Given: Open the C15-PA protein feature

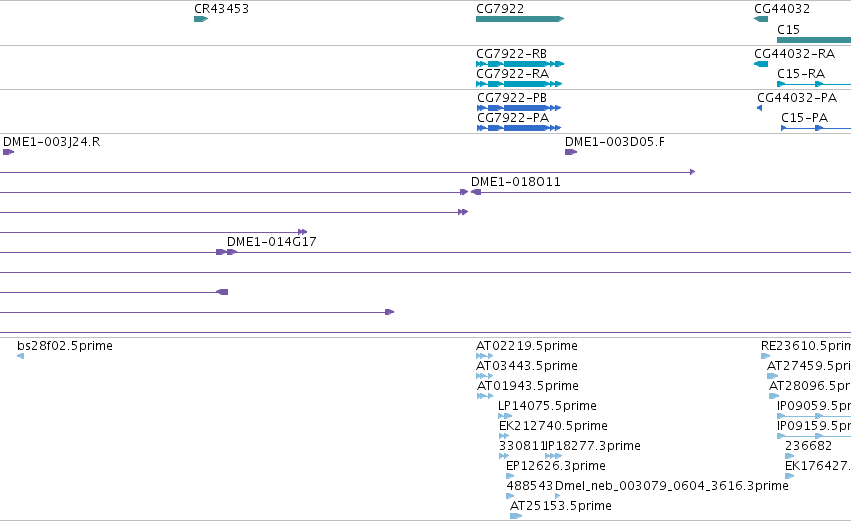Looking at the screenshot, I should point(816,128).
